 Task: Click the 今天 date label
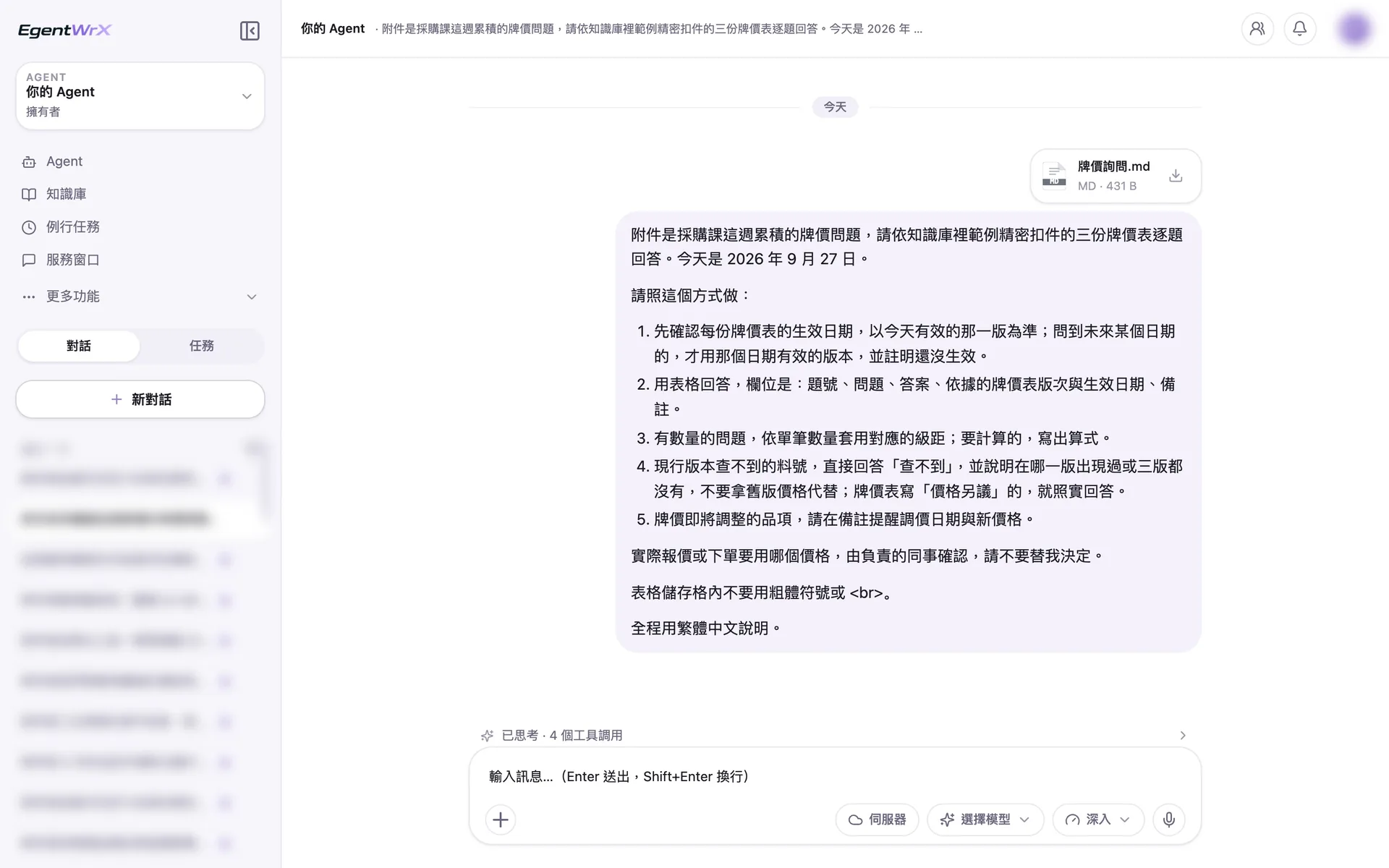(x=835, y=107)
